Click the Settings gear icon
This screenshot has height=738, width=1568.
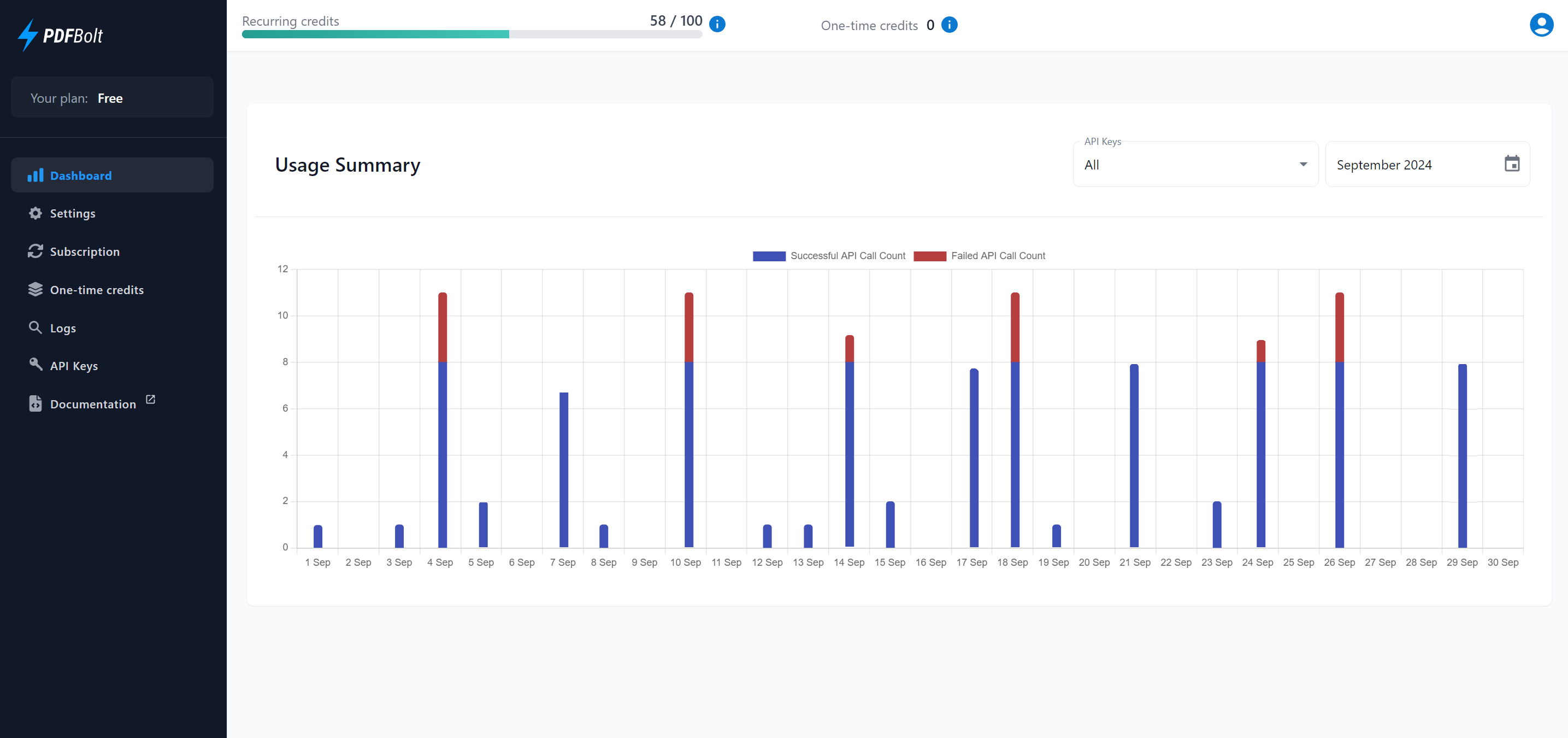tap(36, 213)
